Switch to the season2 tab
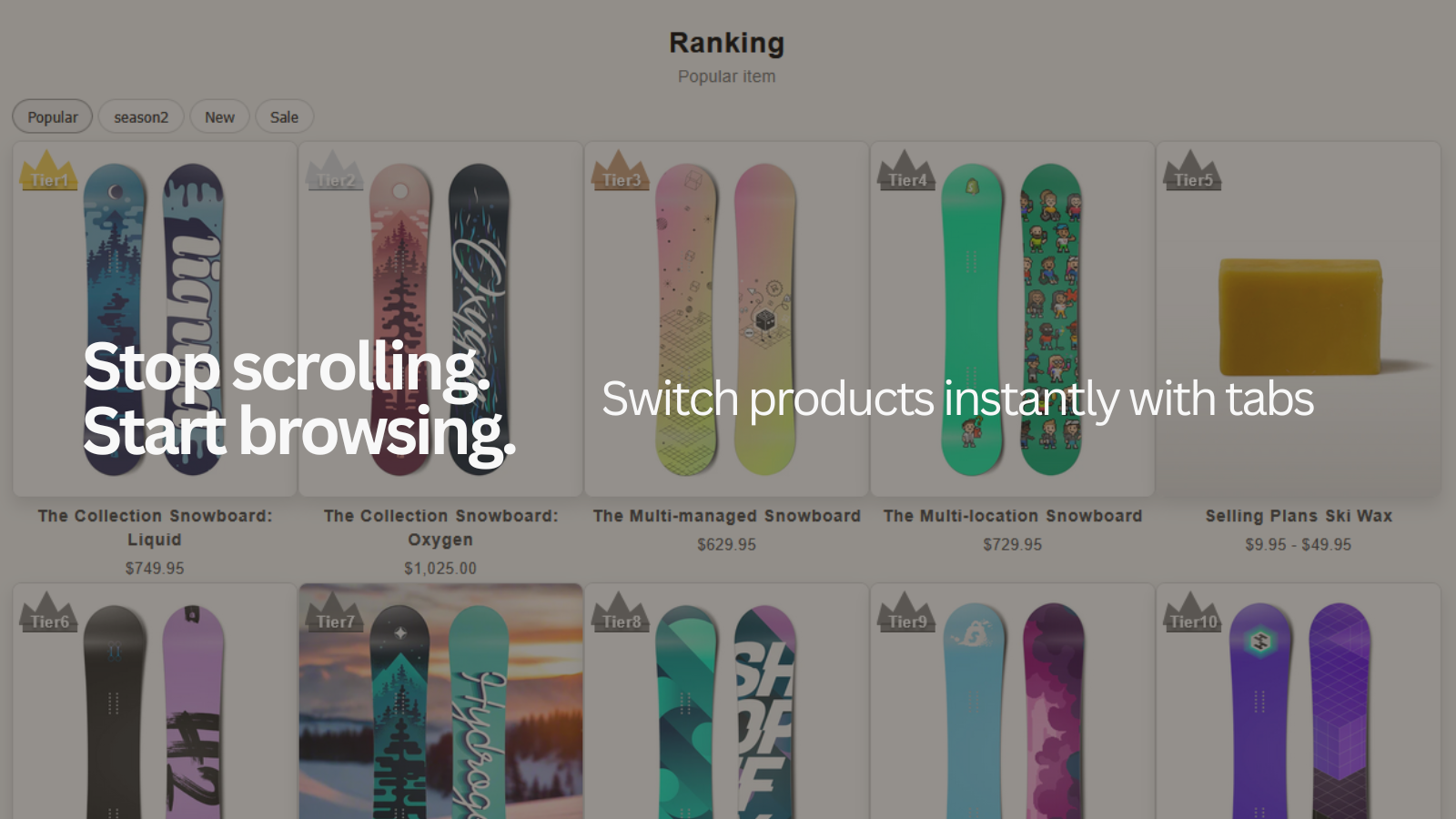The width and height of the screenshot is (1456, 819). click(140, 116)
